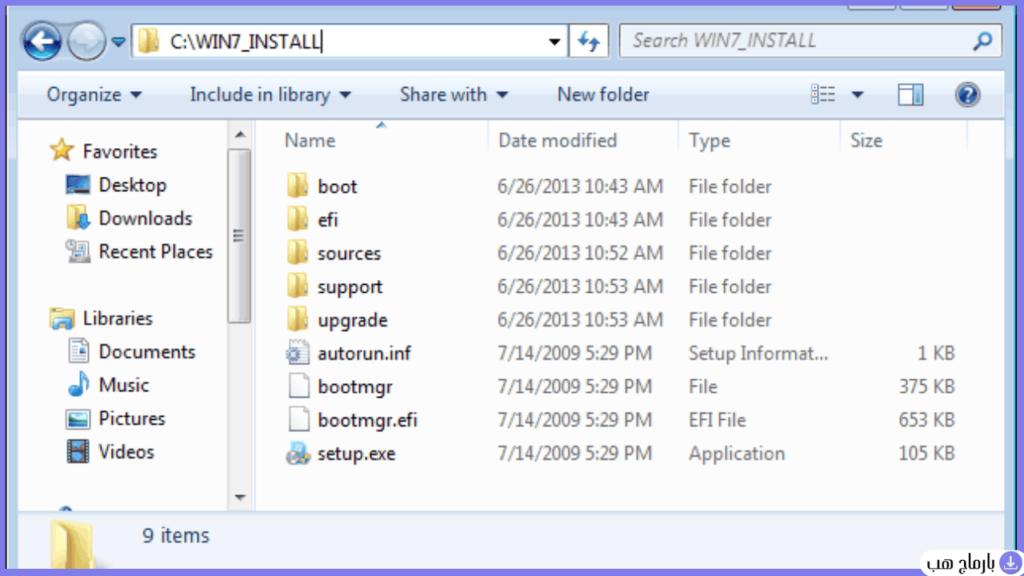Click the Music note icon
This screenshot has width=1024, height=576.
coord(78,384)
